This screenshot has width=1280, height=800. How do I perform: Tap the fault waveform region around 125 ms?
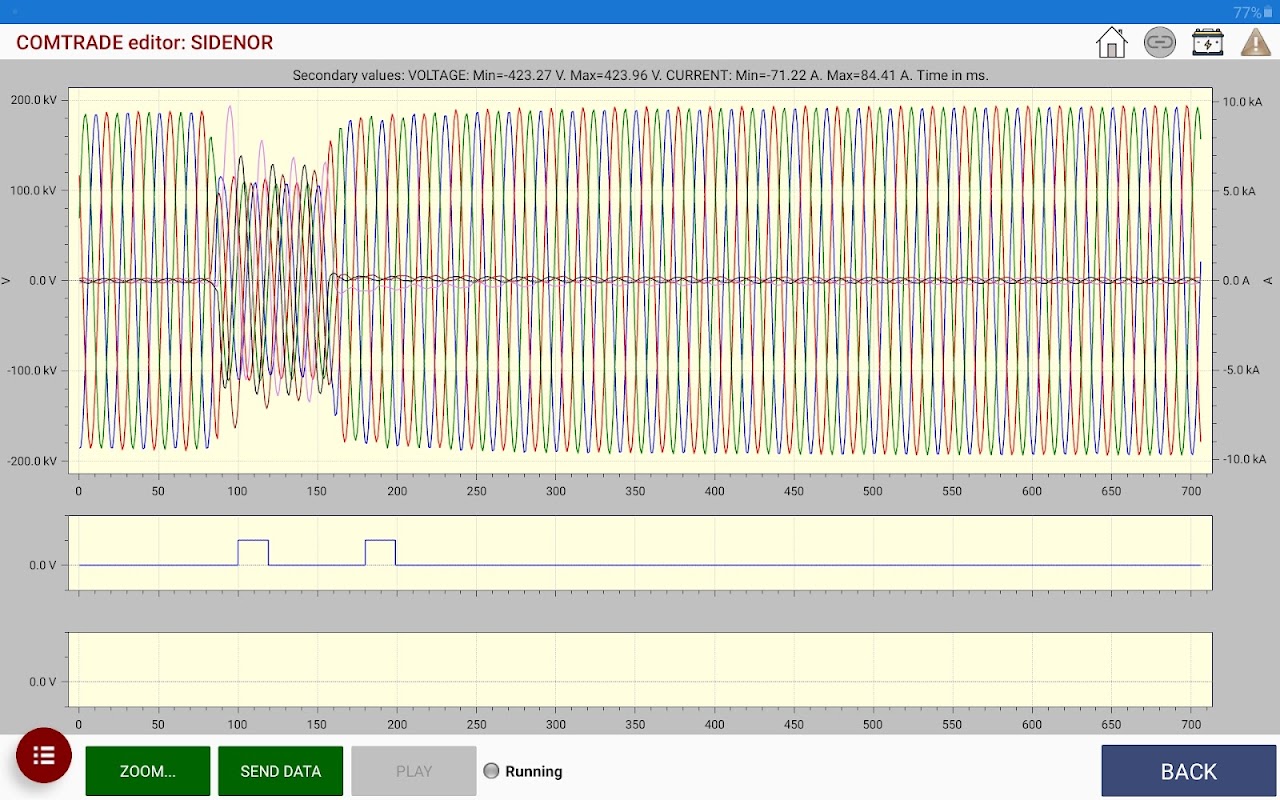click(277, 280)
